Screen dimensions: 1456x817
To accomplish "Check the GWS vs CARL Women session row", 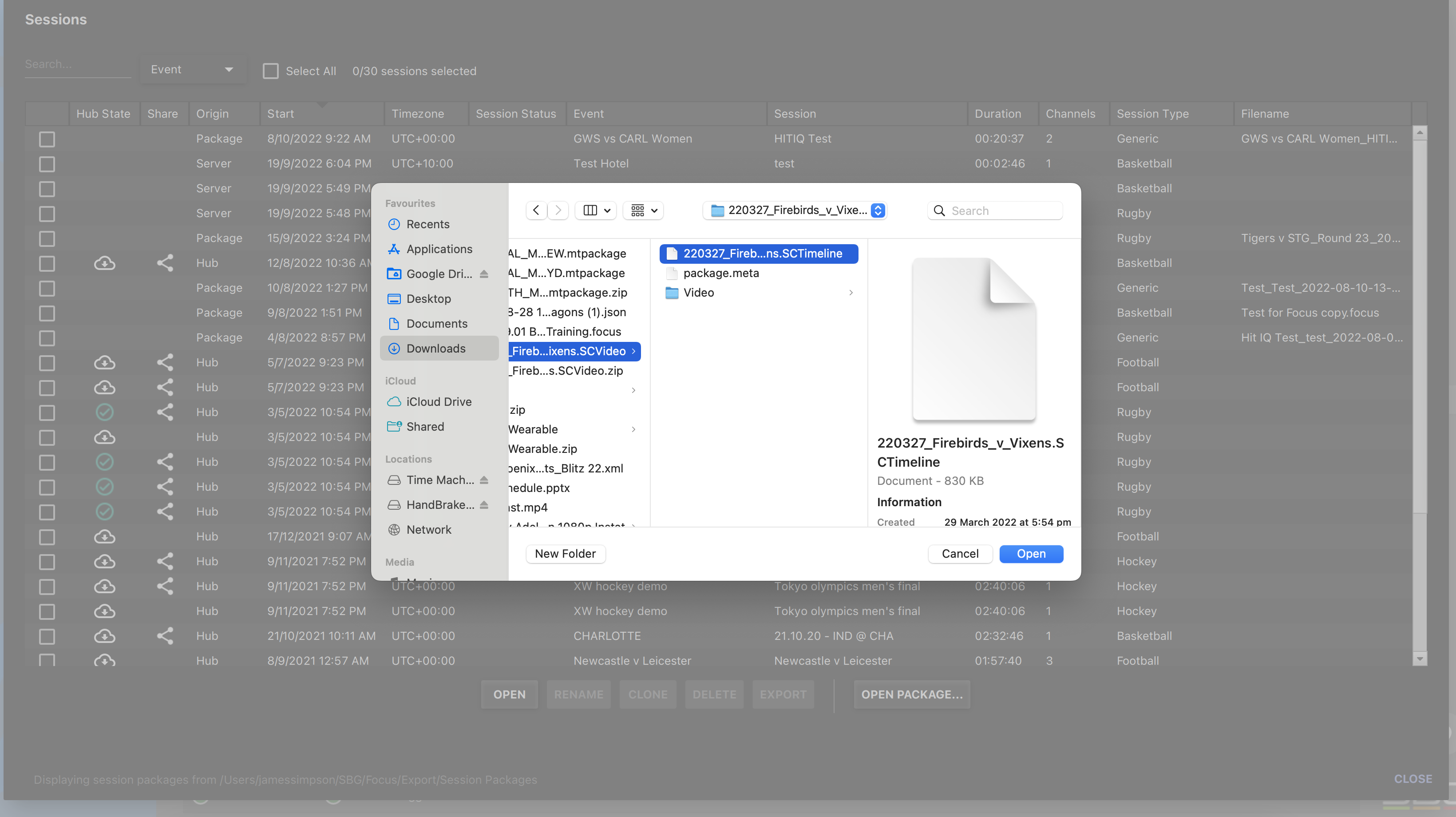I will coord(47,139).
